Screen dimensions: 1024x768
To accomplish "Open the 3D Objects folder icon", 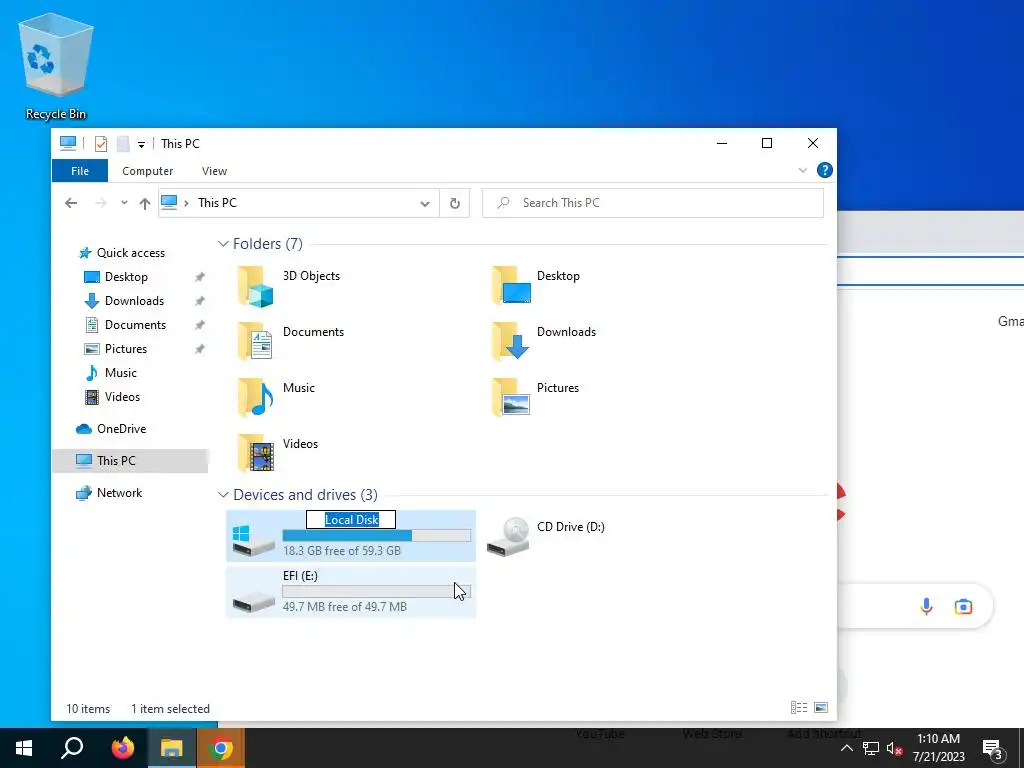I will 255,286.
